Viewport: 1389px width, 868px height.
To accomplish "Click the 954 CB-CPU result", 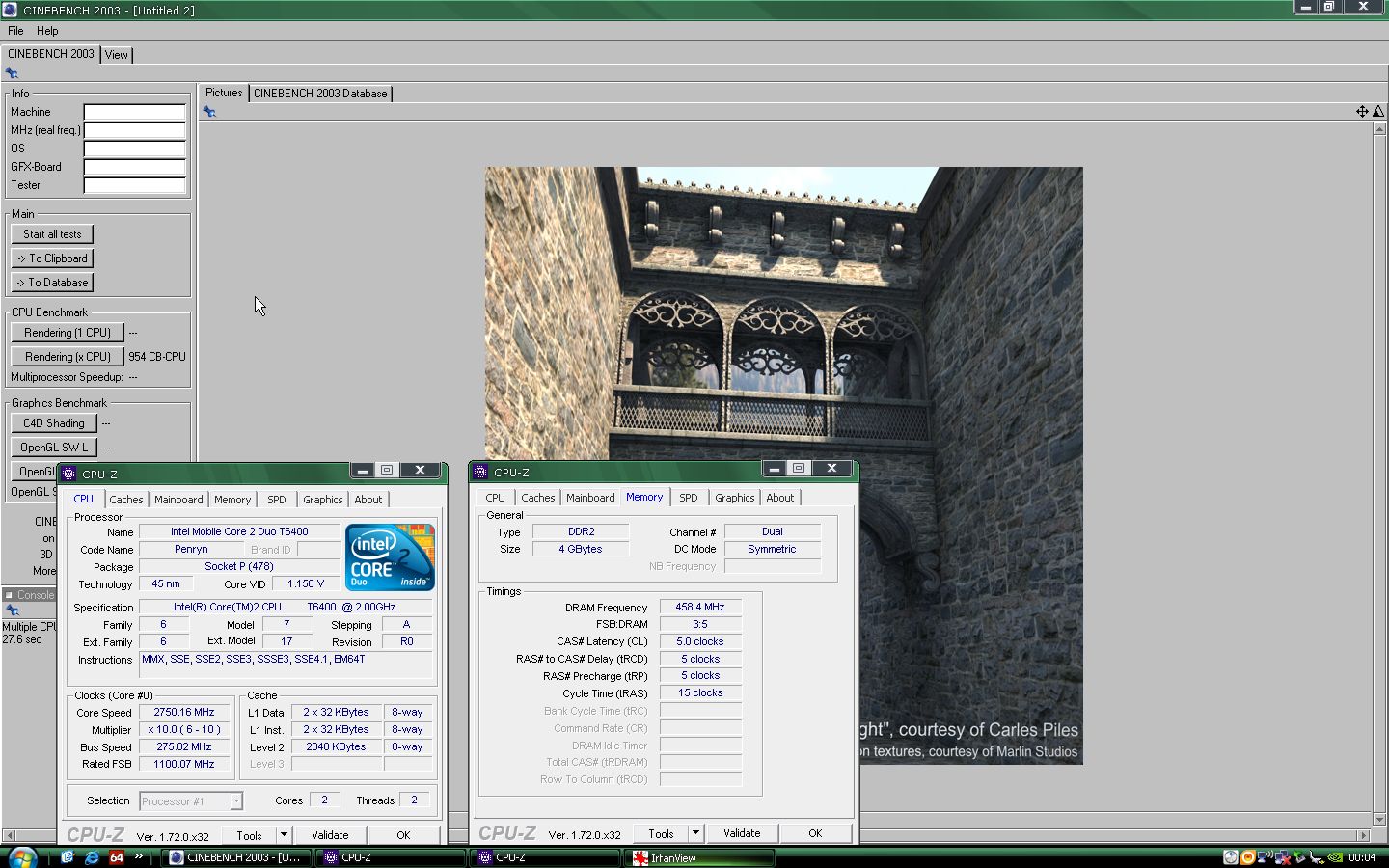I will coord(157,357).
